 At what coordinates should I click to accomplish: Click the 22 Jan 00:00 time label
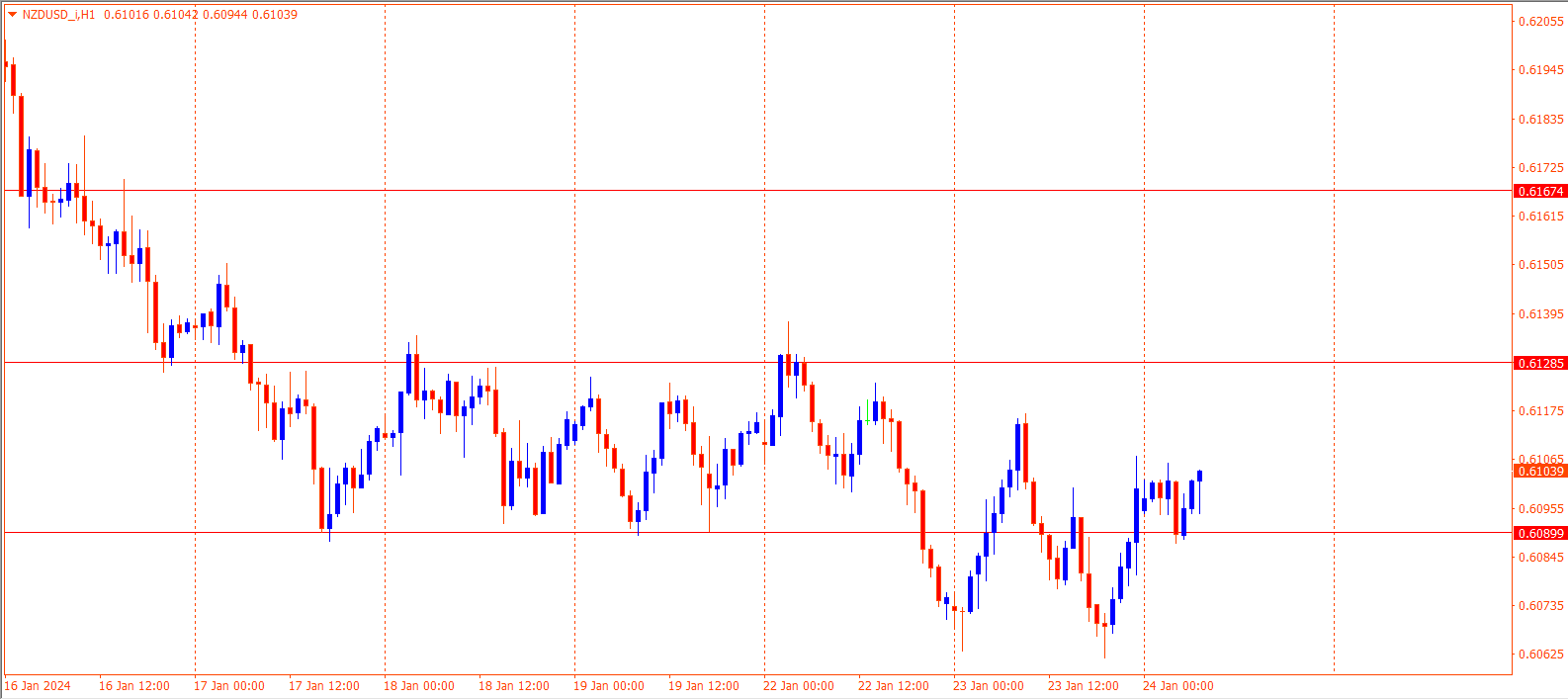click(x=799, y=685)
